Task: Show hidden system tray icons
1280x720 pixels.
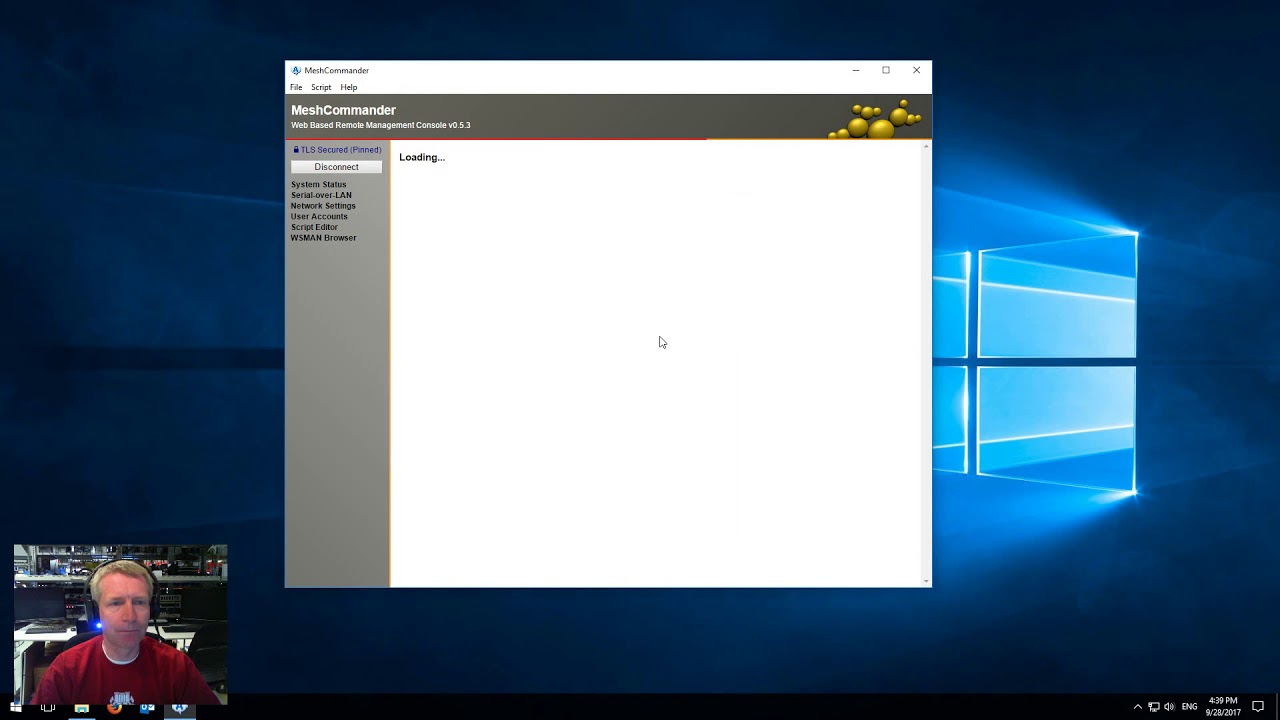Action: (x=1137, y=707)
